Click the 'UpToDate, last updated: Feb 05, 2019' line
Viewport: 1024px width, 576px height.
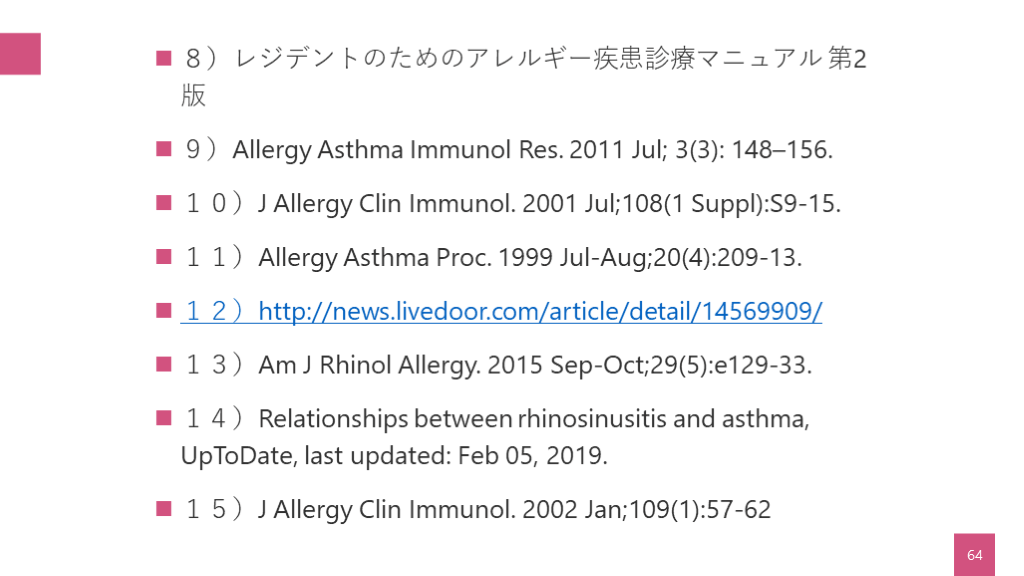point(394,456)
